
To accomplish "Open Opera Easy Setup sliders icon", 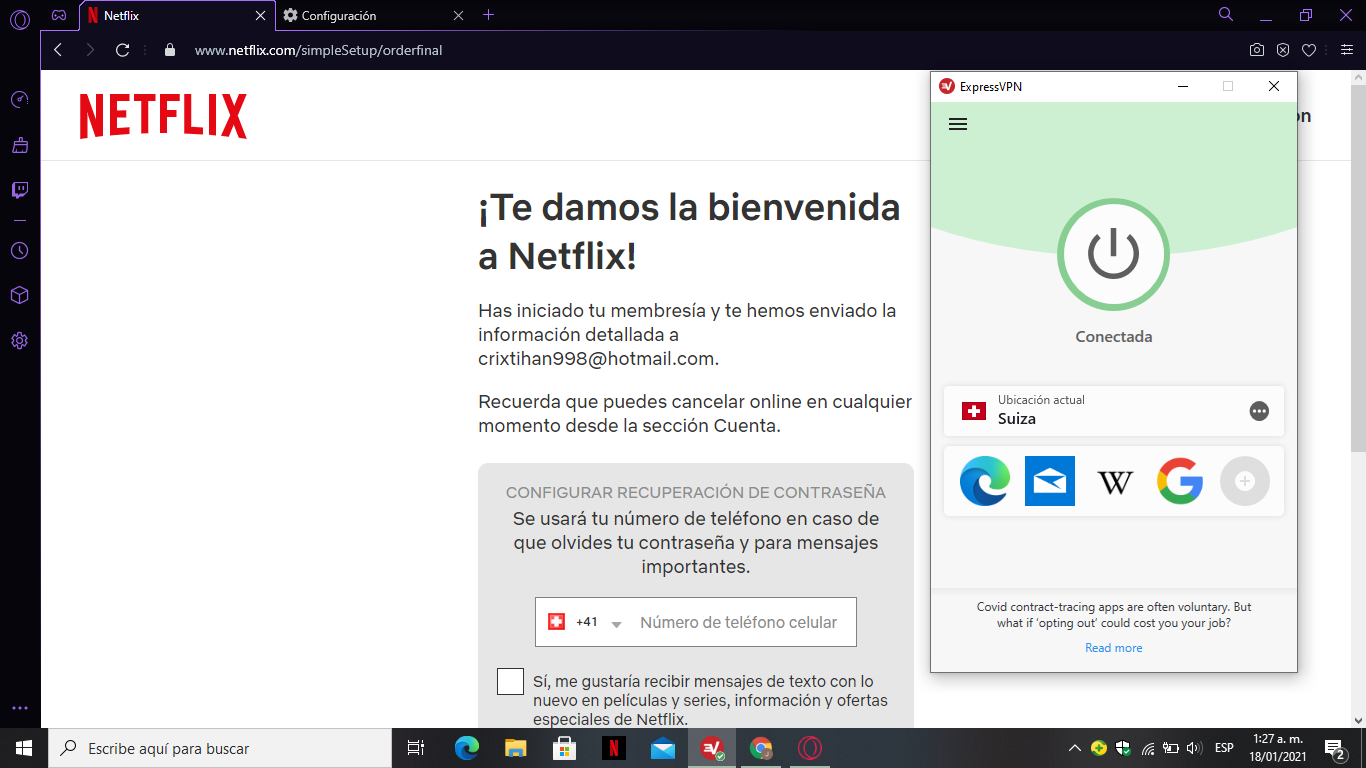I will coord(1346,50).
